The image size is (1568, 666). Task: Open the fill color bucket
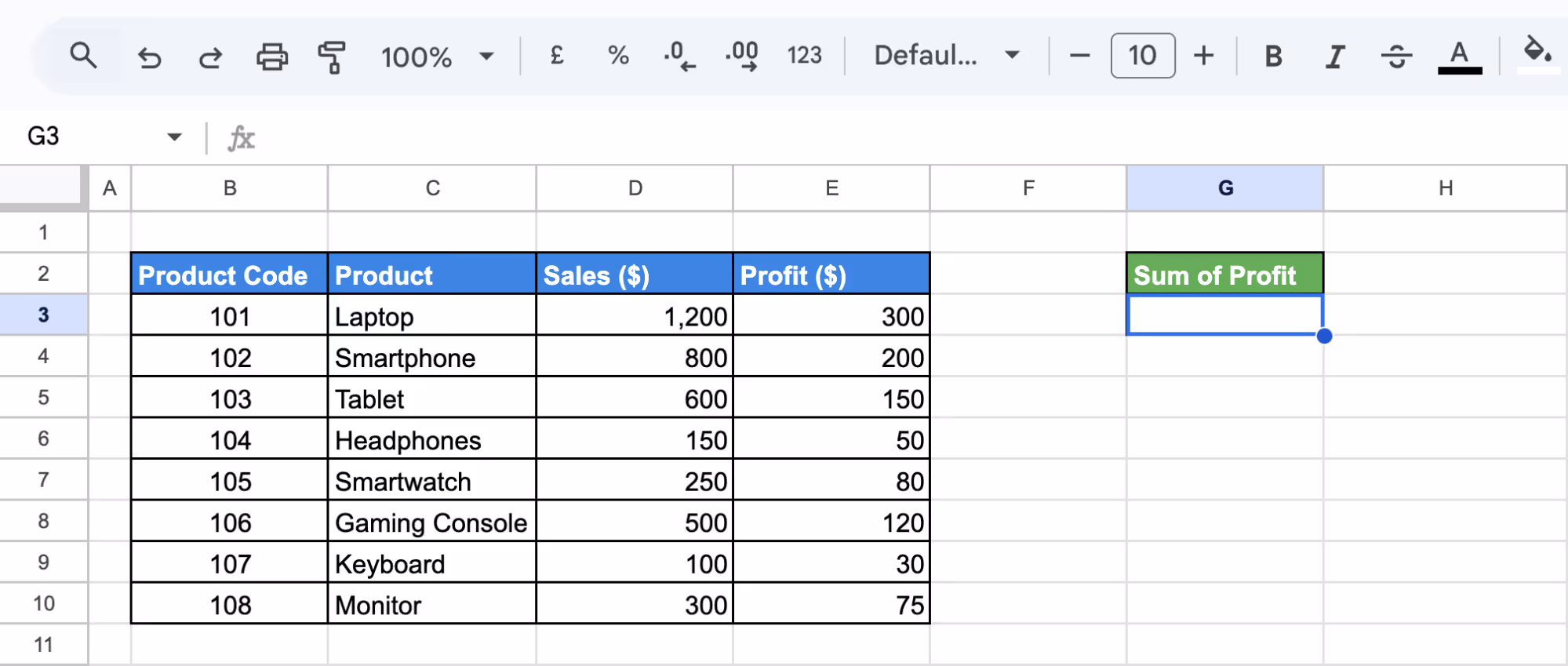[x=1537, y=55]
